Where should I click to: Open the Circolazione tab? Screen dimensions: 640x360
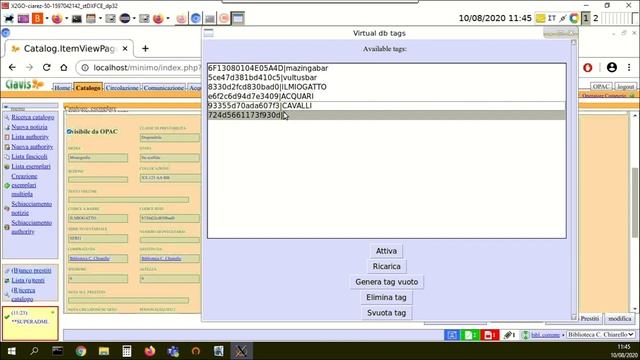tap(122, 88)
